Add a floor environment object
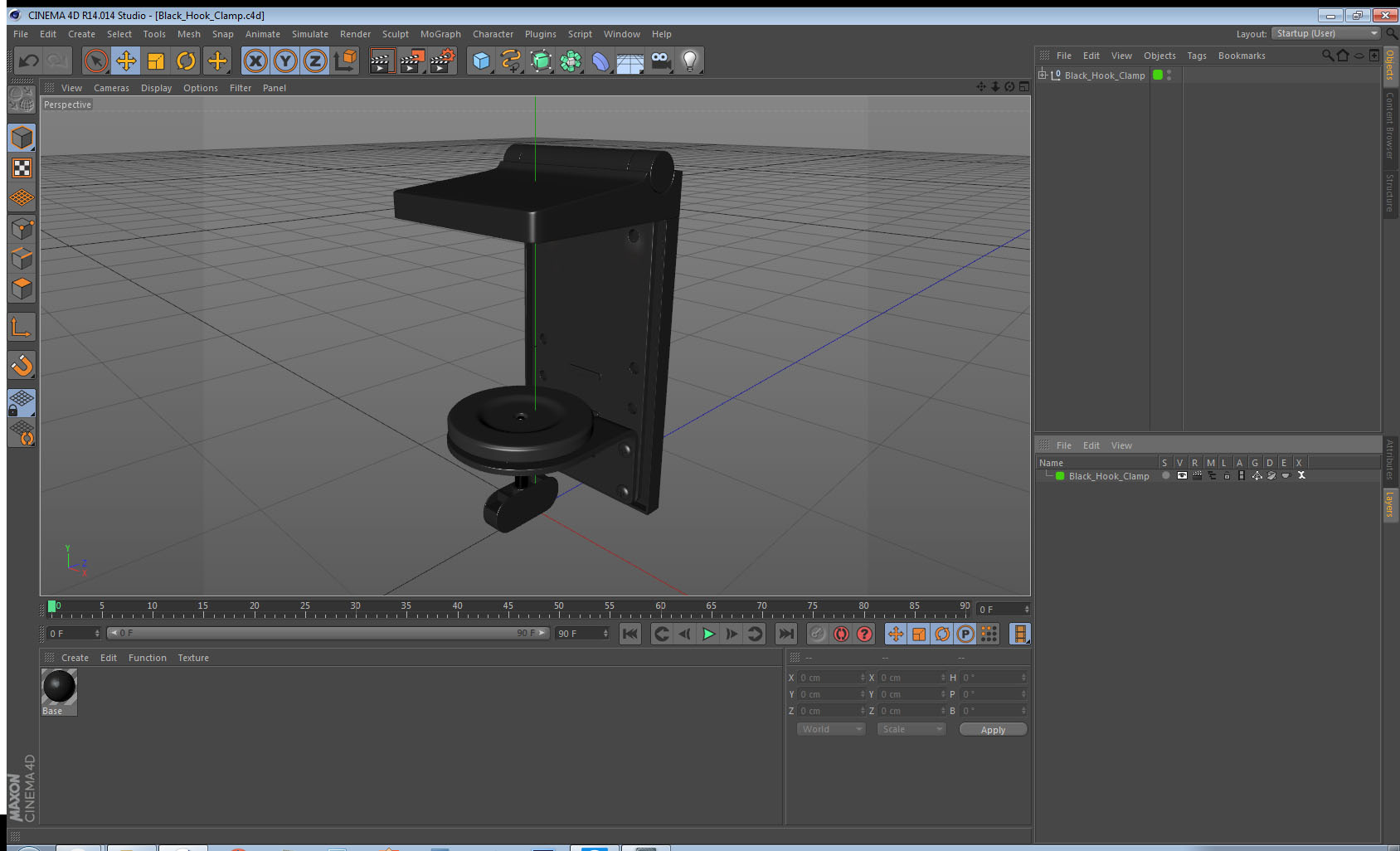The height and width of the screenshot is (851, 1400). (x=630, y=61)
